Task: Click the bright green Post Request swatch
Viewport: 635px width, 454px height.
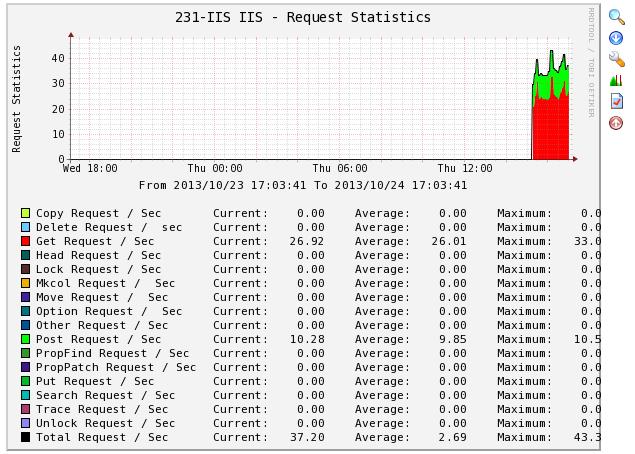Action: pyautogui.click(x=26, y=339)
